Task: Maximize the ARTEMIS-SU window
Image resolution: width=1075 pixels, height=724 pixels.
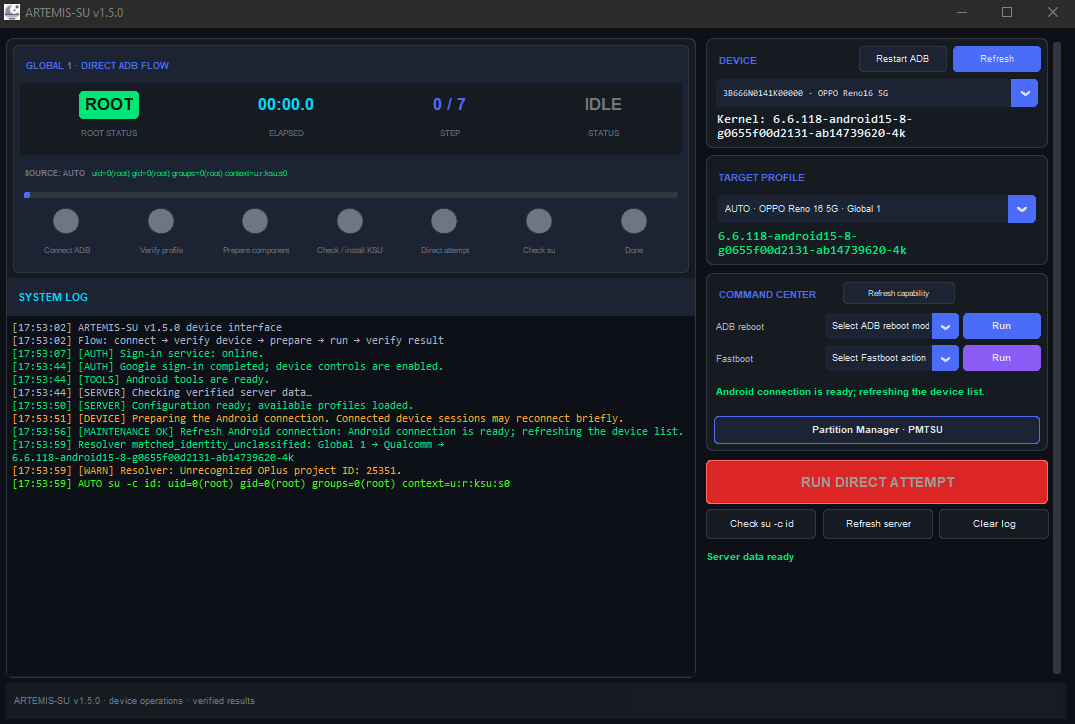Action: 1007,12
